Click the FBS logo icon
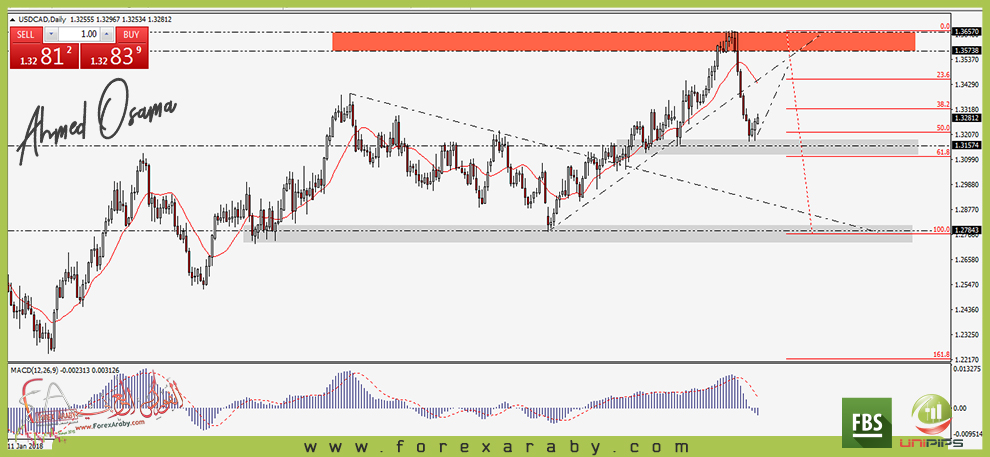This screenshot has height=457, width=990. (867, 423)
